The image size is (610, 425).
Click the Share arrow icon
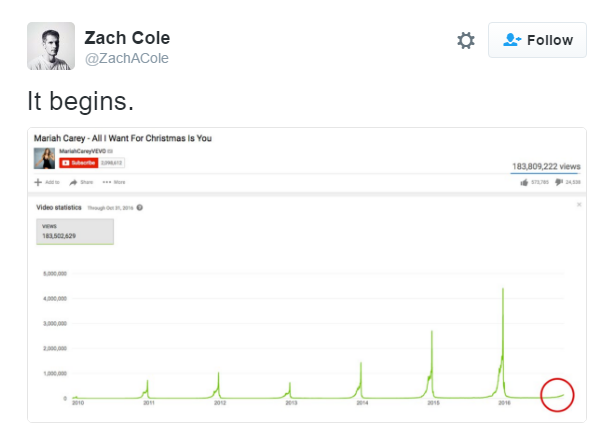tap(73, 182)
